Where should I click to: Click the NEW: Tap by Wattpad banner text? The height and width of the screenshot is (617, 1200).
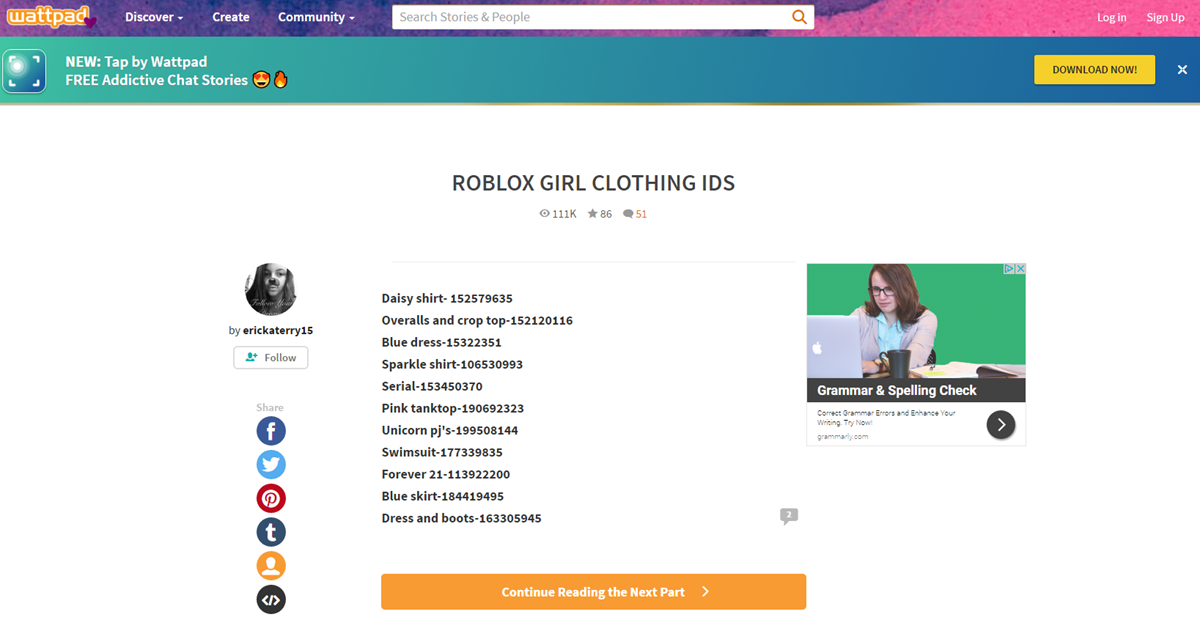pyautogui.click(x=136, y=62)
